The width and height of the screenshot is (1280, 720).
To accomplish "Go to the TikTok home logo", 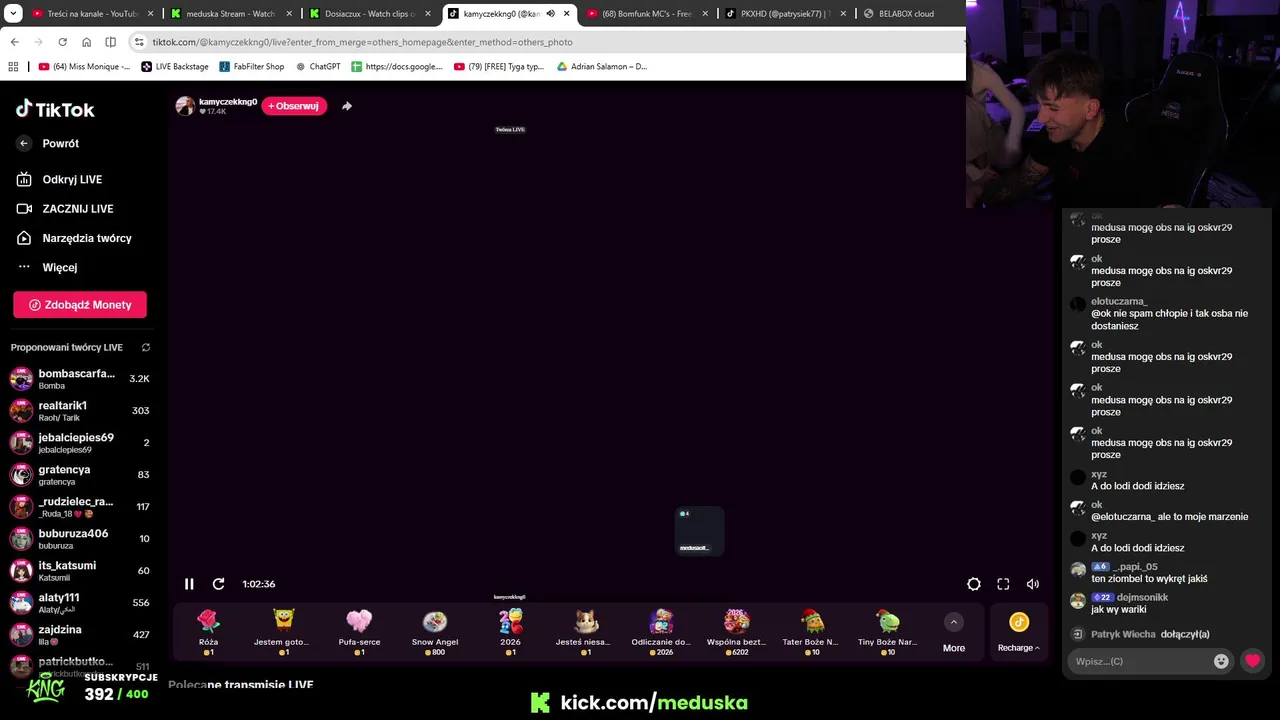I will point(55,109).
